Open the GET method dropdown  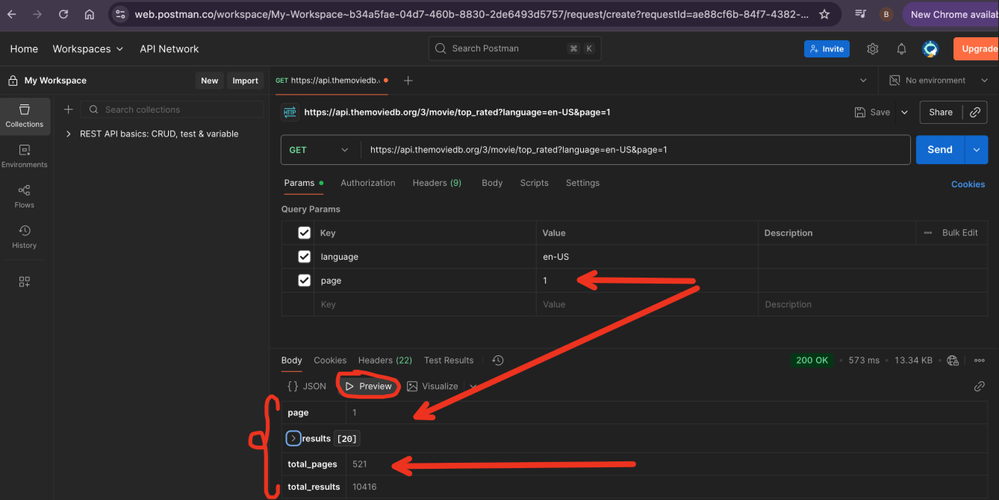[319, 150]
